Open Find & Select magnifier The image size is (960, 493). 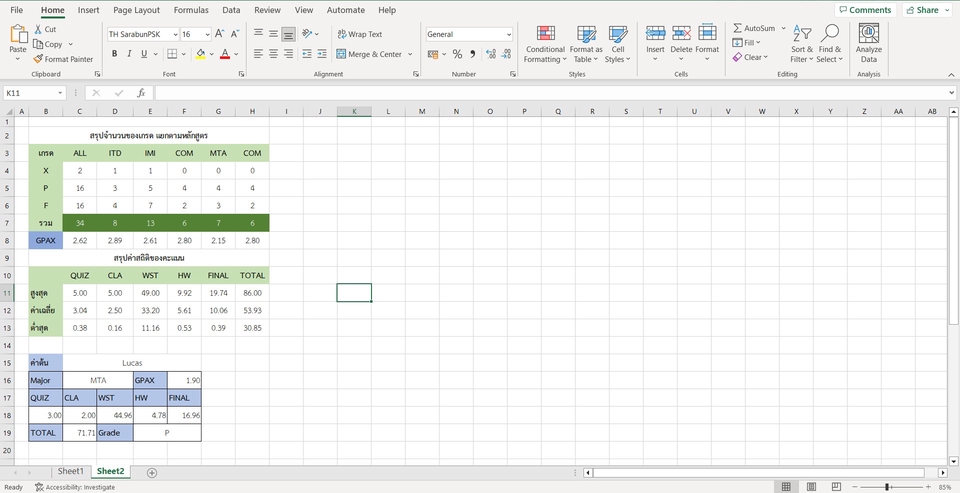click(830, 44)
